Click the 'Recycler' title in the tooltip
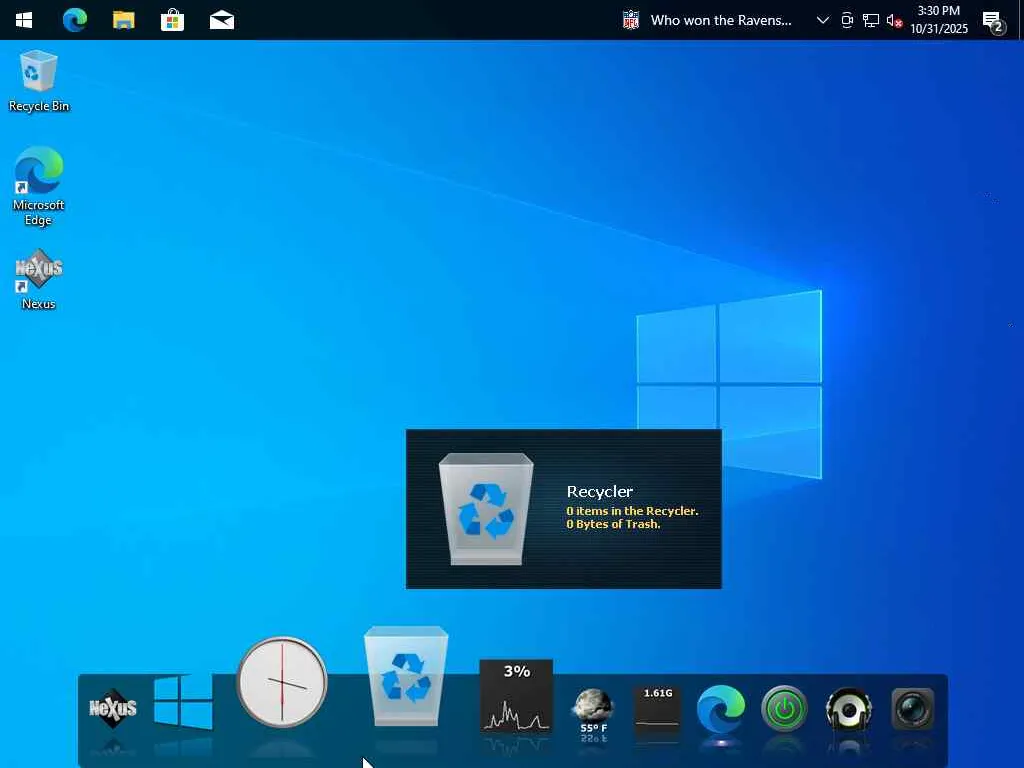This screenshot has height=768, width=1024. click(x=600, y=491)
